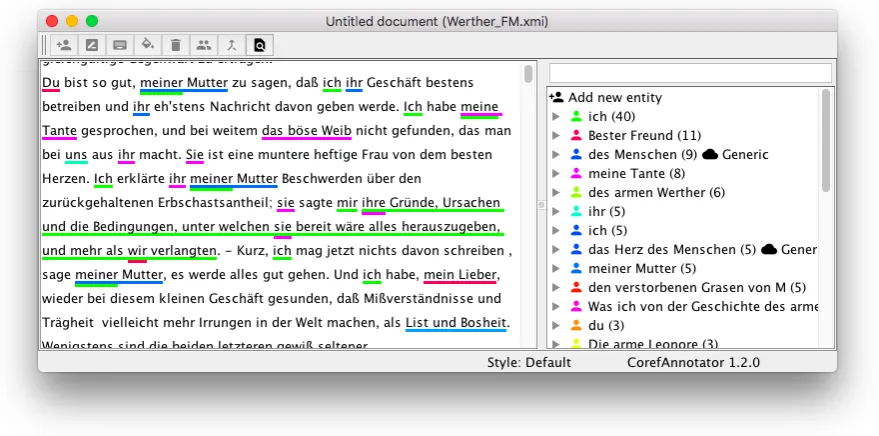The width and height of the screenshot is (879, 436).
Task: Expand the Bester Freund (11) entity
Action: click(x=556, y=136)
